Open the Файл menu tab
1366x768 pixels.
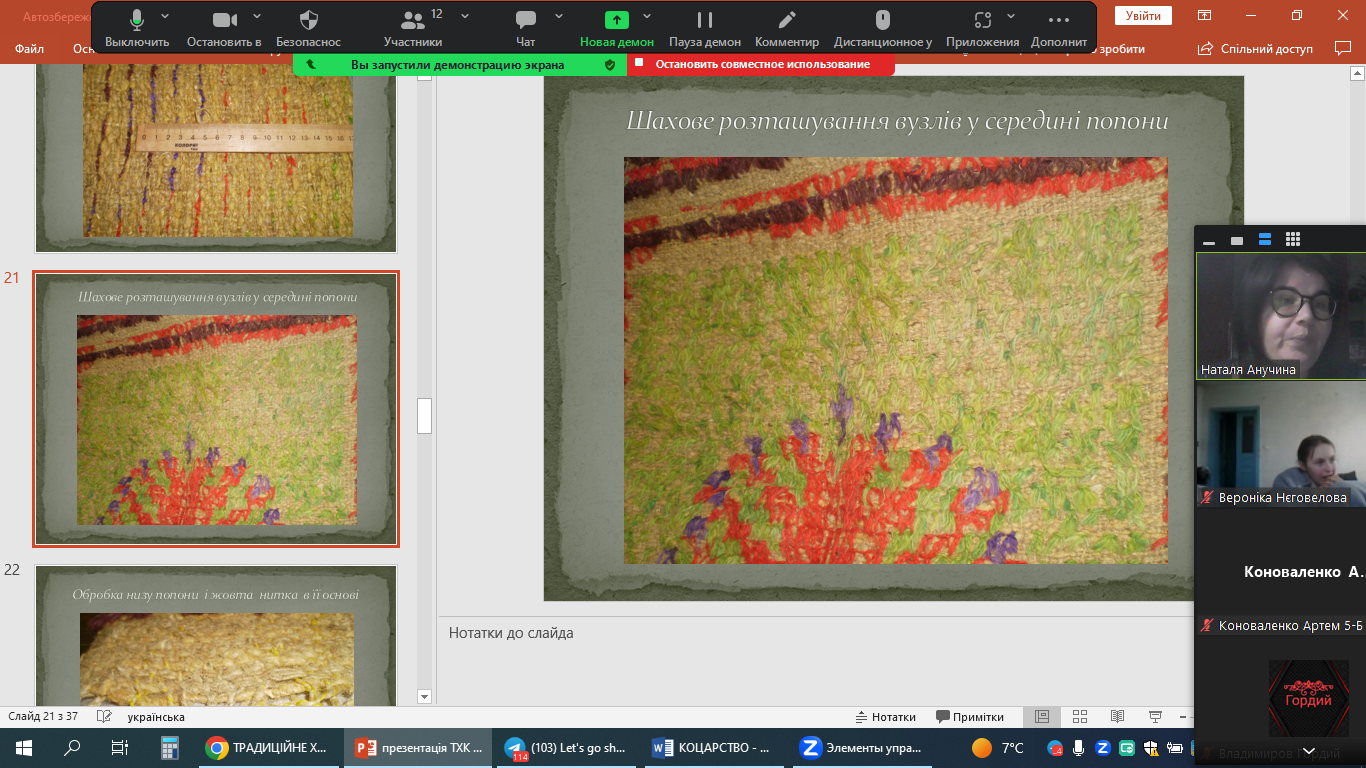click(x=30, y=49)
